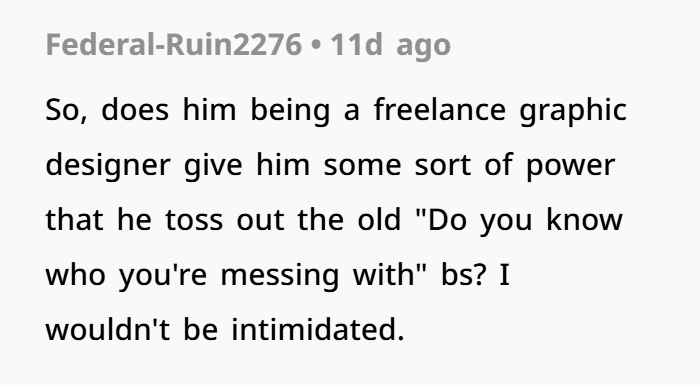Click the word "So," starting the comment
Image resolution: width=700 pixels, height=385 pixels.
(x=67, y=110)
